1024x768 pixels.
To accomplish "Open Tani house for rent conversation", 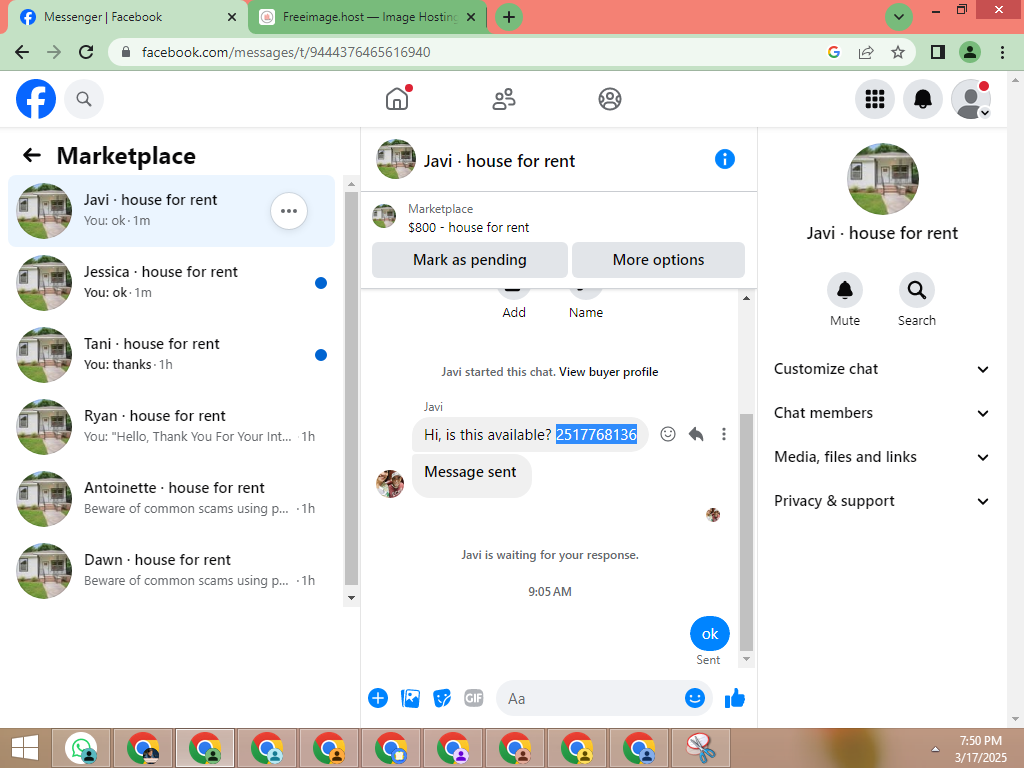I will 171,355.
